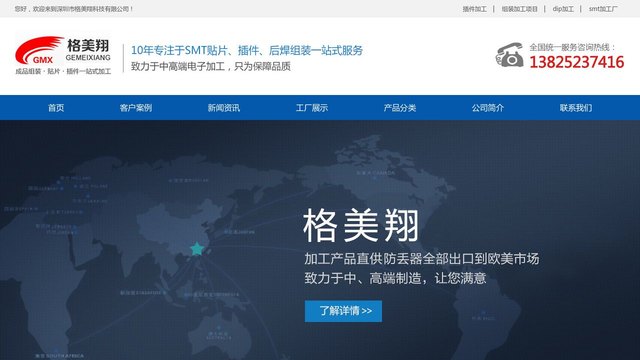640x360 pixels.
Task: Open the 客户案例 navigation item
Action: pyautogui.click(x=136, y=108)
